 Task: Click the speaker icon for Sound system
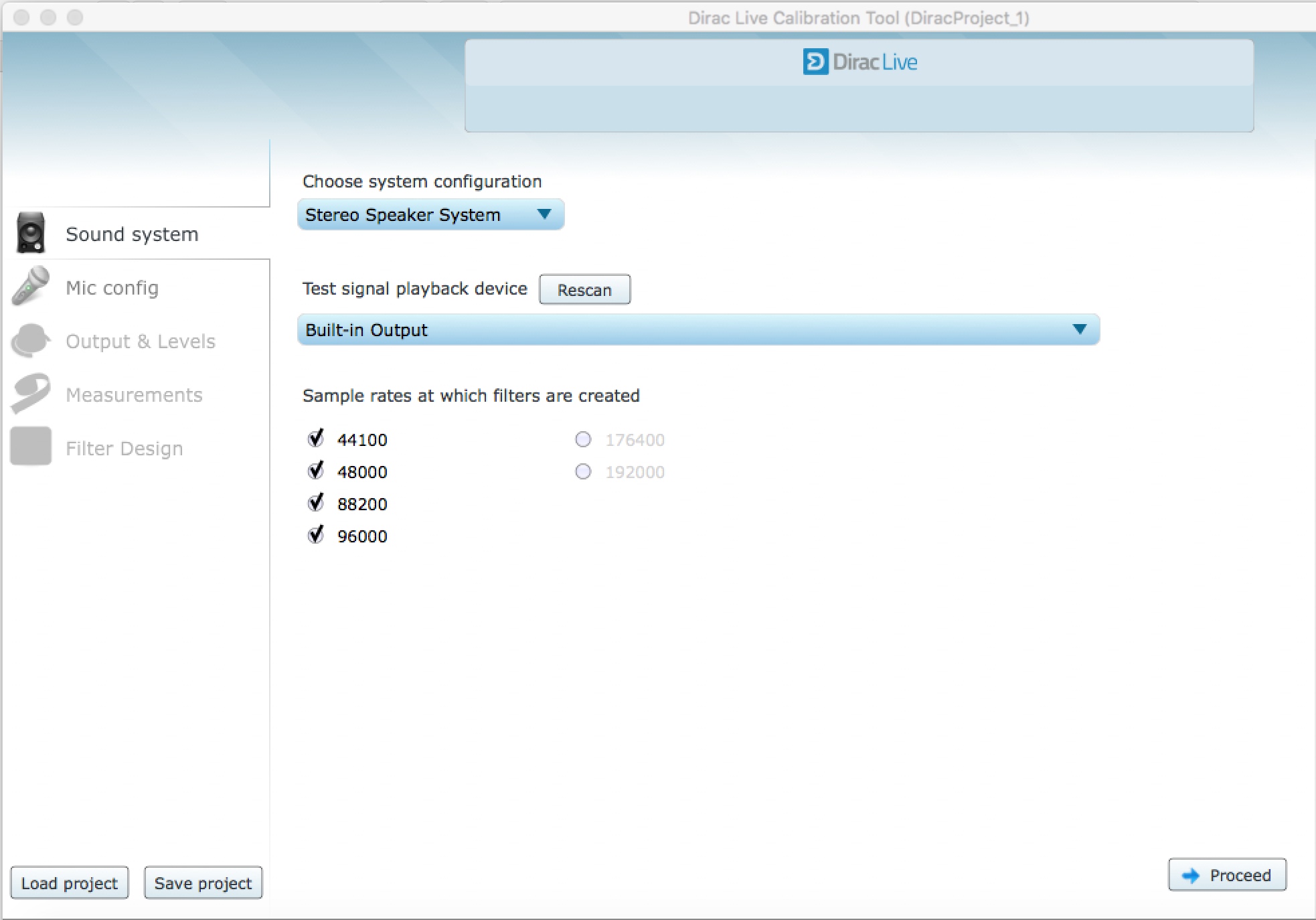[x=31, y=233]
